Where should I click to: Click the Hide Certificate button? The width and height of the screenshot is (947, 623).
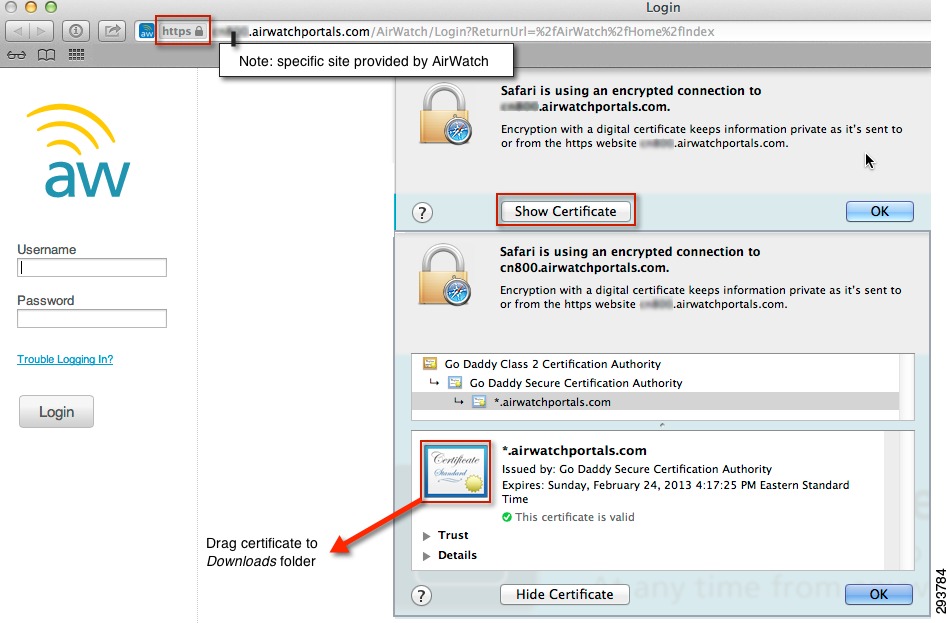tap(565, 595)
